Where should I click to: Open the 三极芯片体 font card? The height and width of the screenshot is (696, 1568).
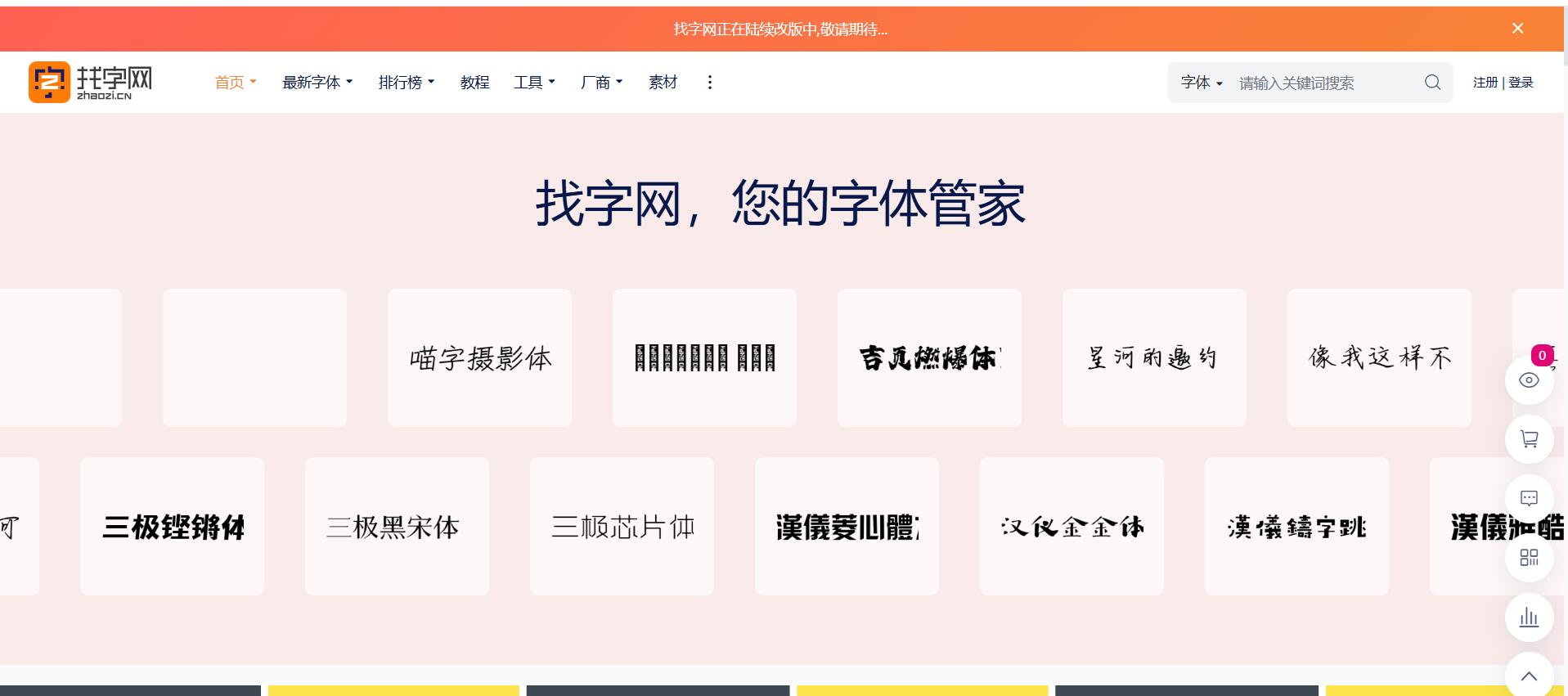[x=622, y=526]
